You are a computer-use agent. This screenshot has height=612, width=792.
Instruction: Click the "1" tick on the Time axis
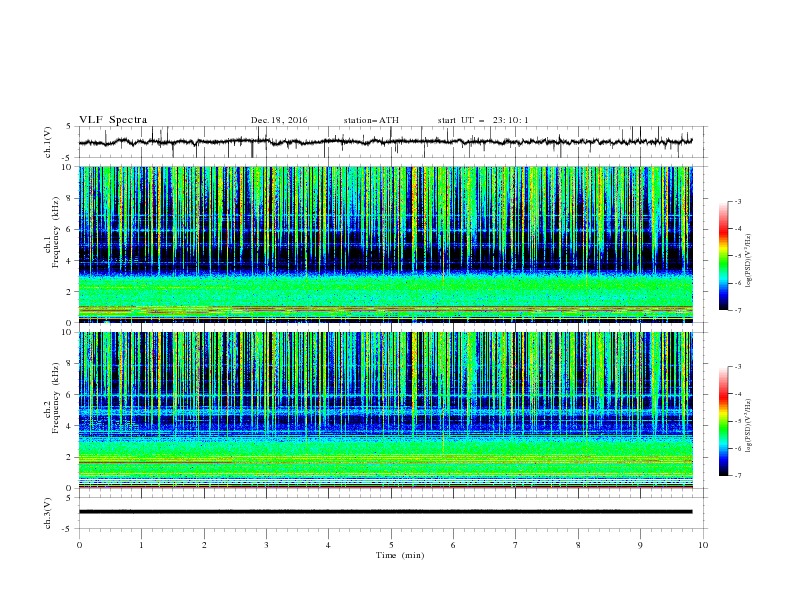tap(142, 545)
